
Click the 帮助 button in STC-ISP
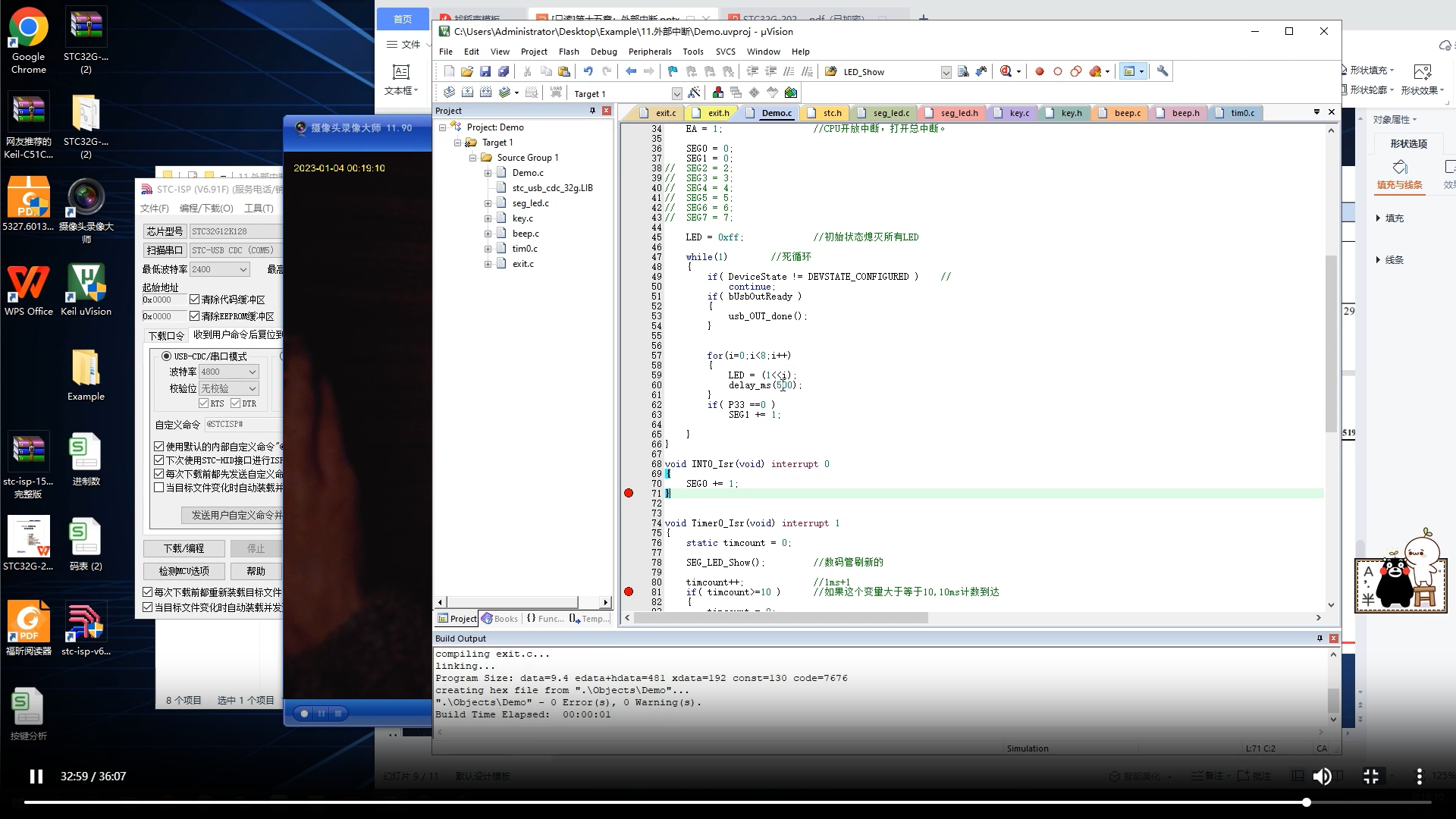point(256,571)
